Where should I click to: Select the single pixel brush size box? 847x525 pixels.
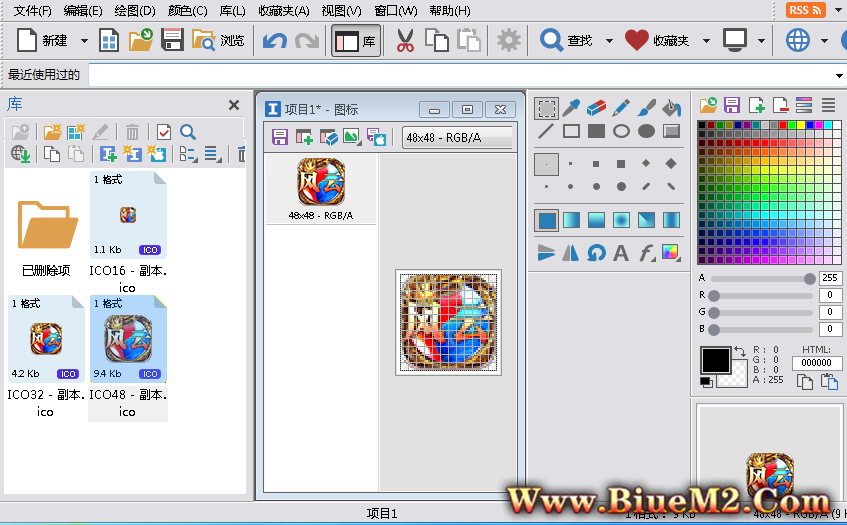pos(547,164)
